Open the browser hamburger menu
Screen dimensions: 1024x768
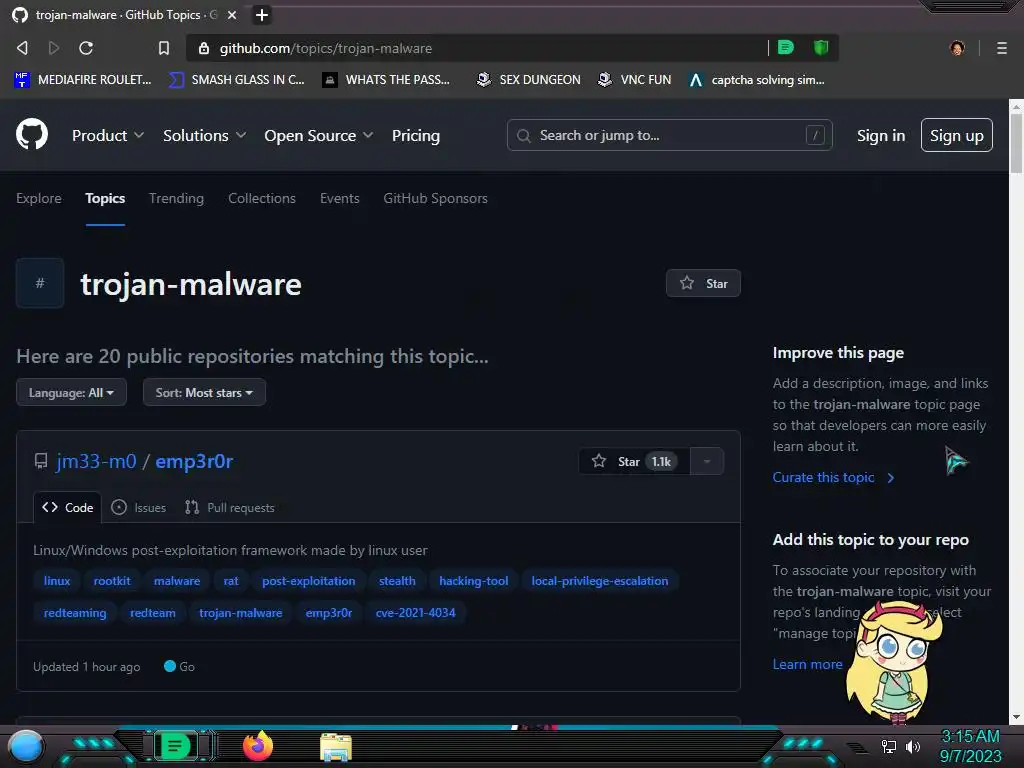click(x=1001, y=48)
